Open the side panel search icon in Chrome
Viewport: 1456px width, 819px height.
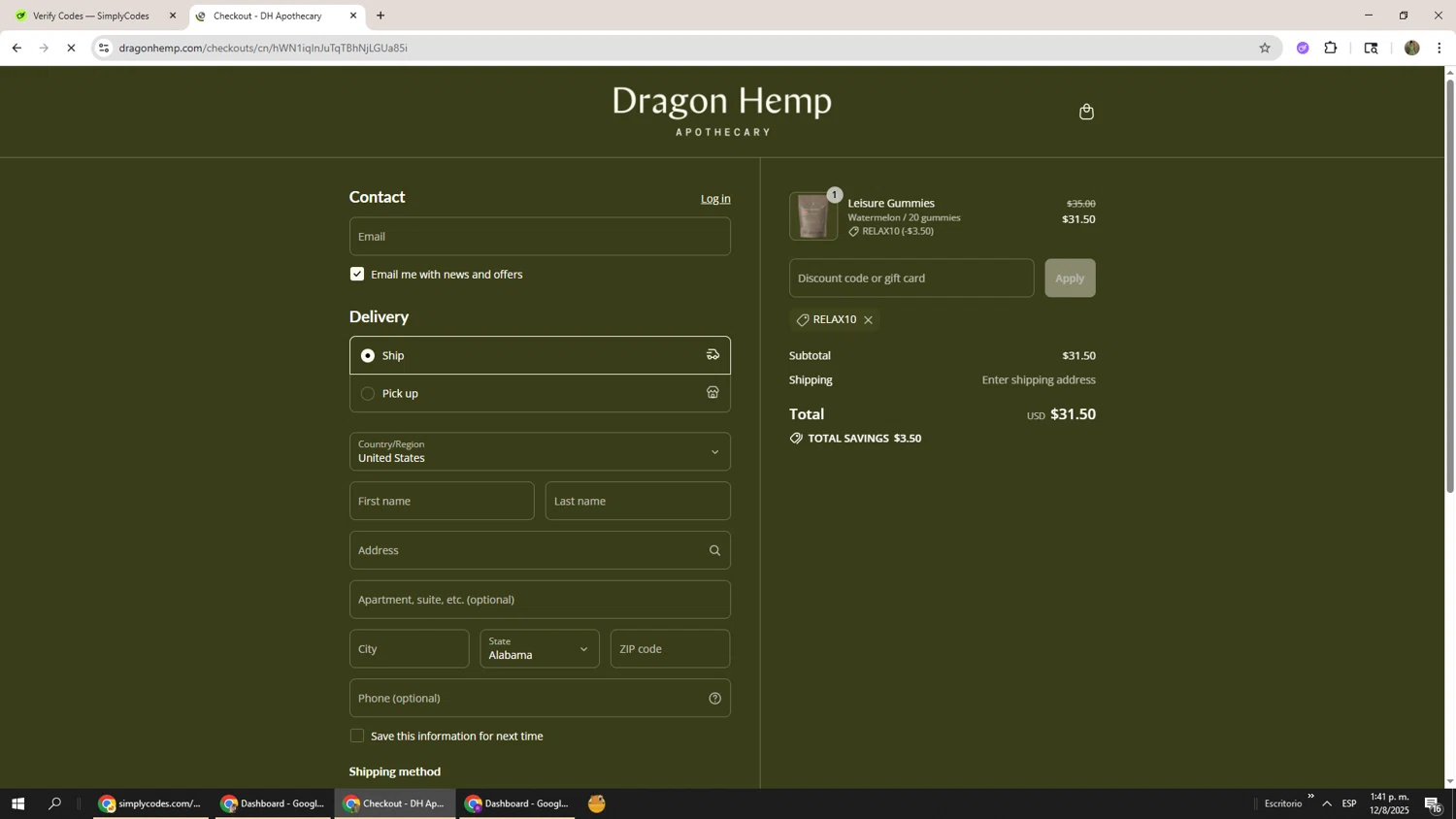coord(1371,48)
